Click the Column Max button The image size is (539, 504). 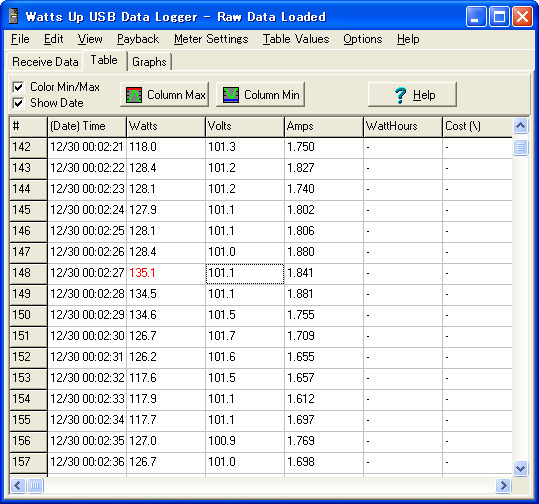[x=165, y=95]
